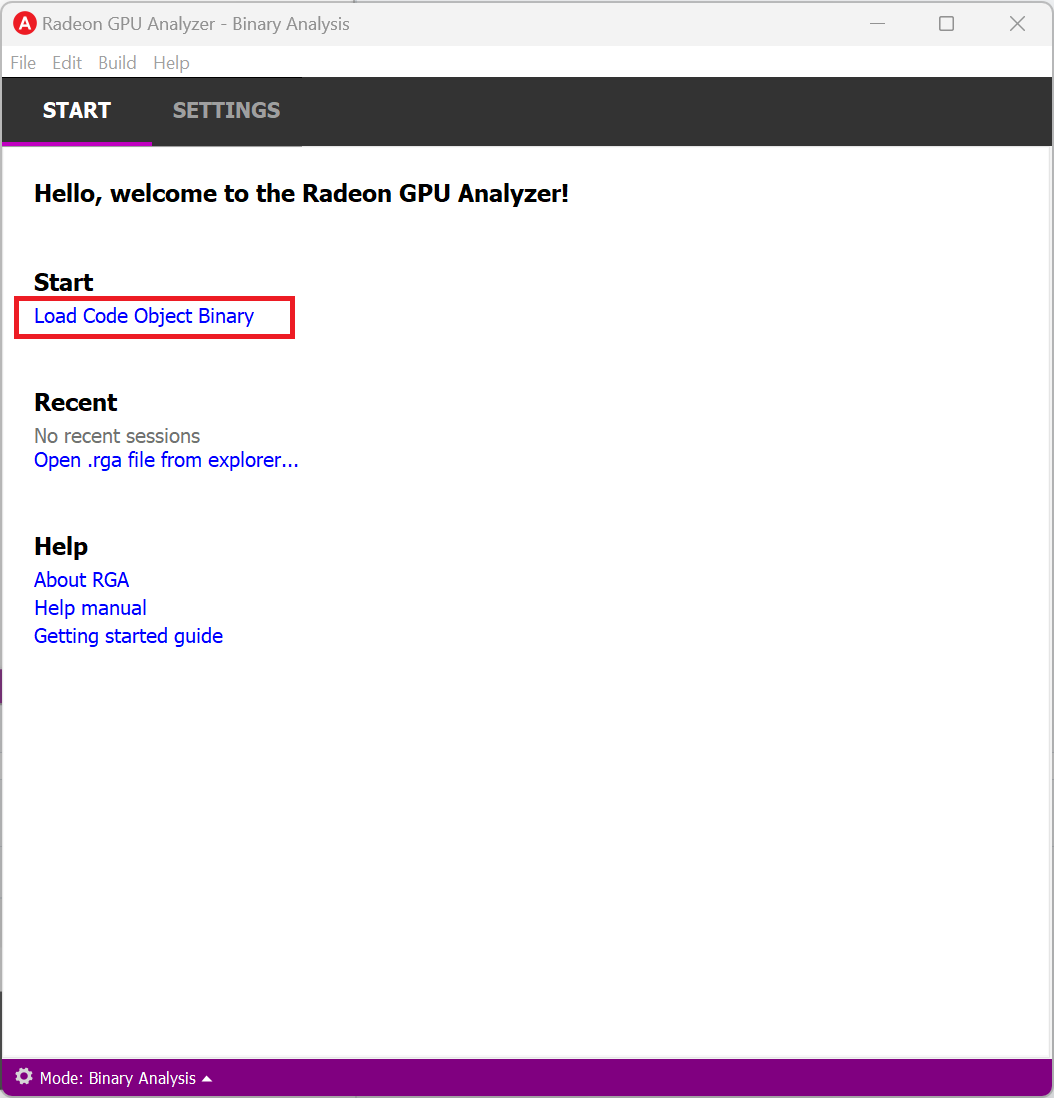
Task: Open .rga file from explorer link
Action: tap(166, 460)
